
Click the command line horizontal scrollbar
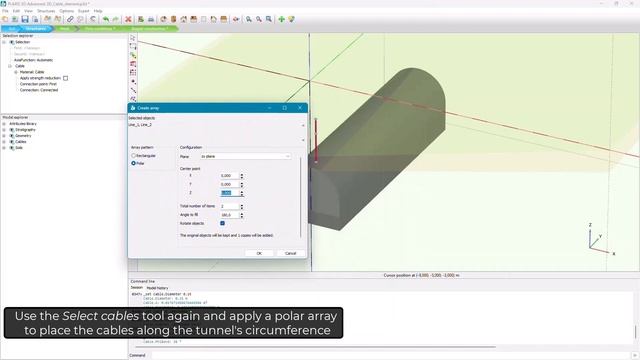click(x=317, y=347)
